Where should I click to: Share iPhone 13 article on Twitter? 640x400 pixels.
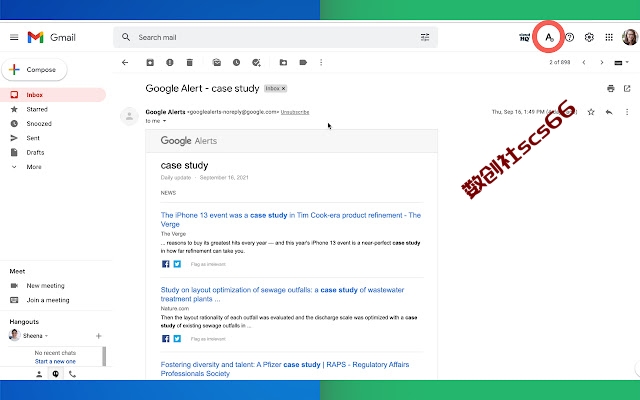pos(177,264)
